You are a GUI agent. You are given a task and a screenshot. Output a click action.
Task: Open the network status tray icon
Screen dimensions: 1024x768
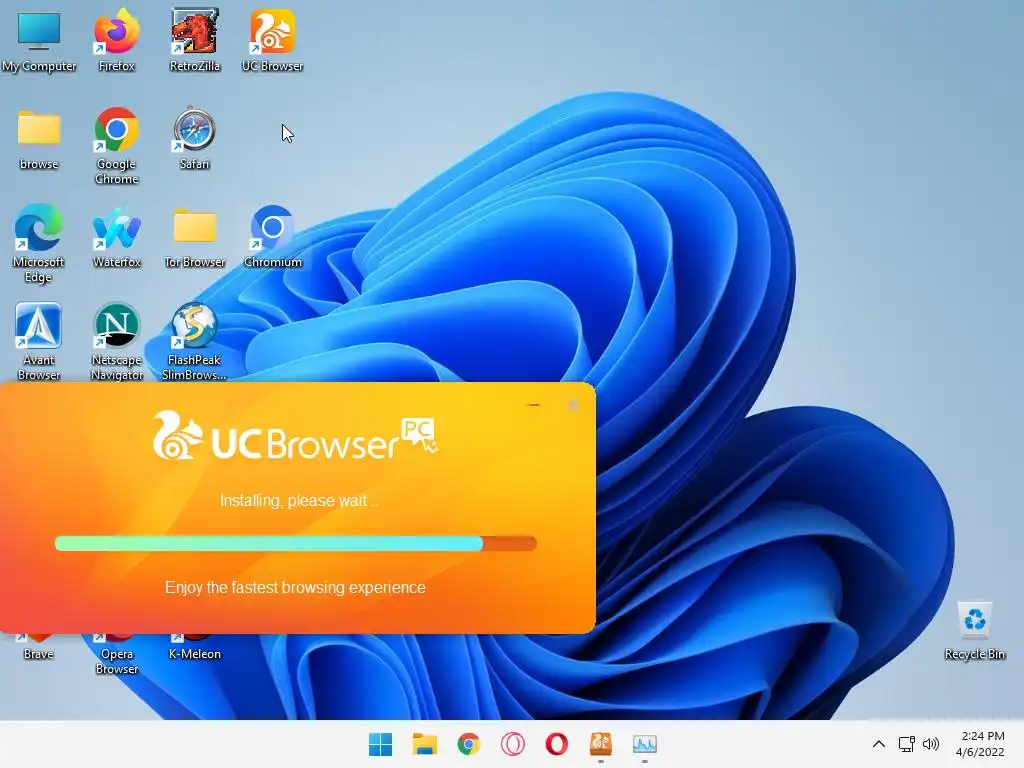(x=906, y=744)
